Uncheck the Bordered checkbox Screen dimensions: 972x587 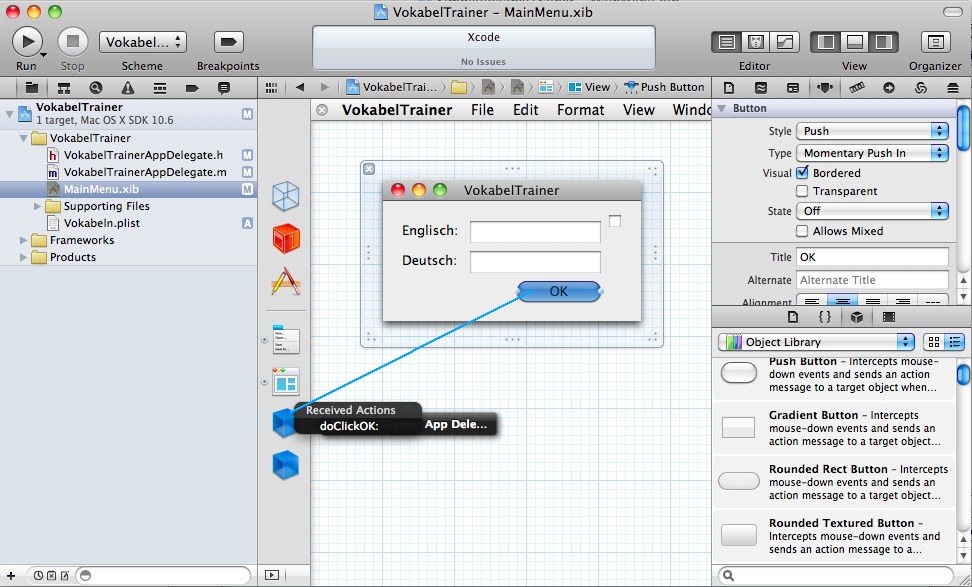[x=802, y=173]
